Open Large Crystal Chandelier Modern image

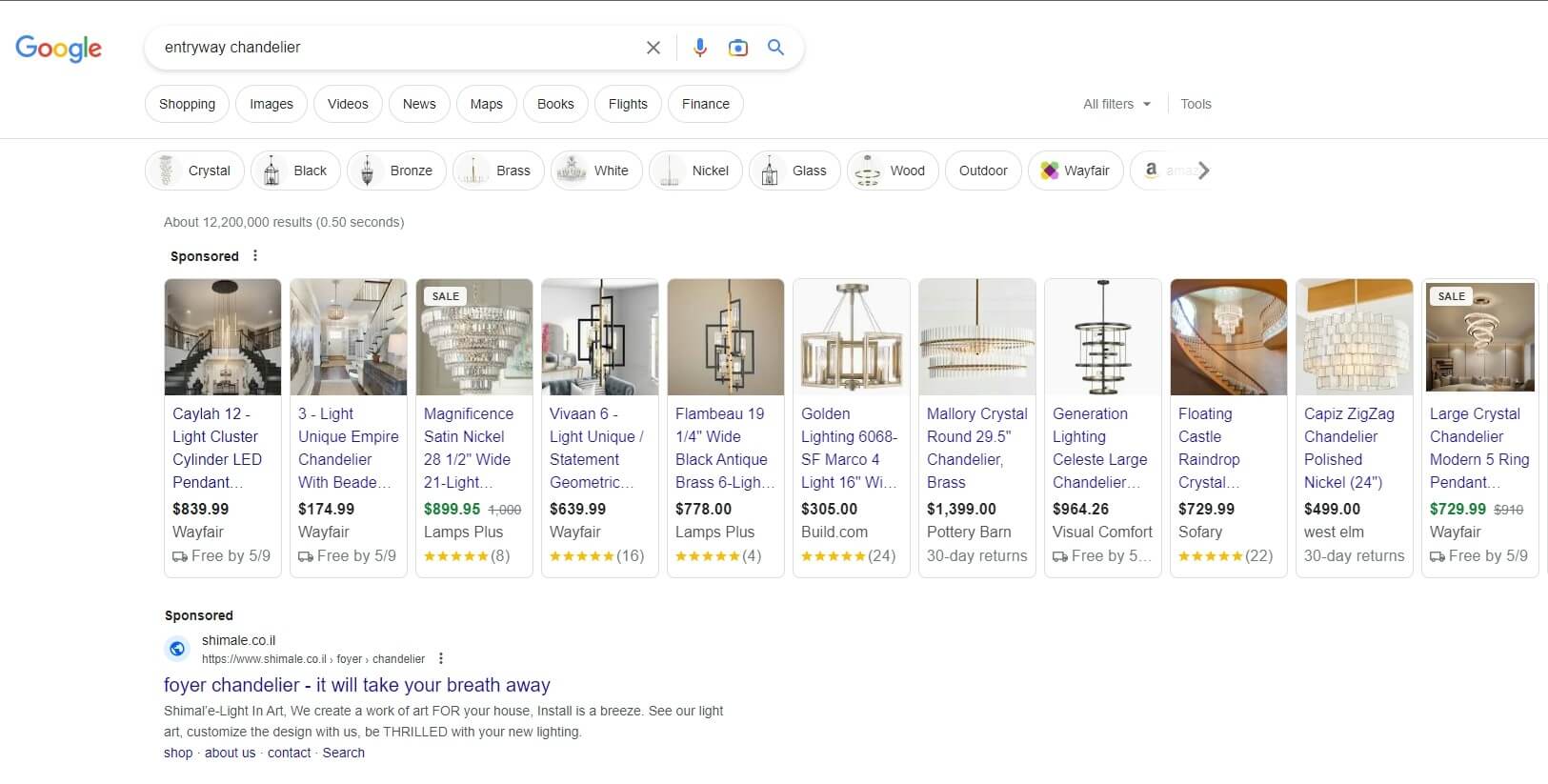click(1480, 337)
